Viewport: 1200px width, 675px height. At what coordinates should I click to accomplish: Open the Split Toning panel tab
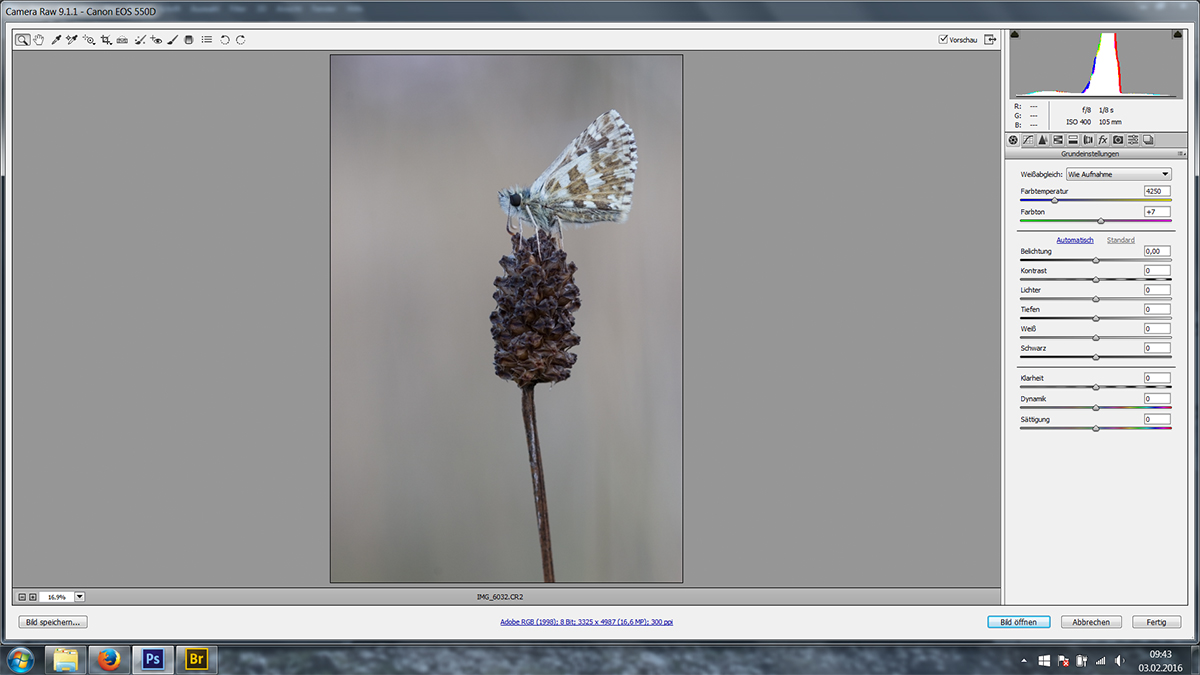point(1073,140)
